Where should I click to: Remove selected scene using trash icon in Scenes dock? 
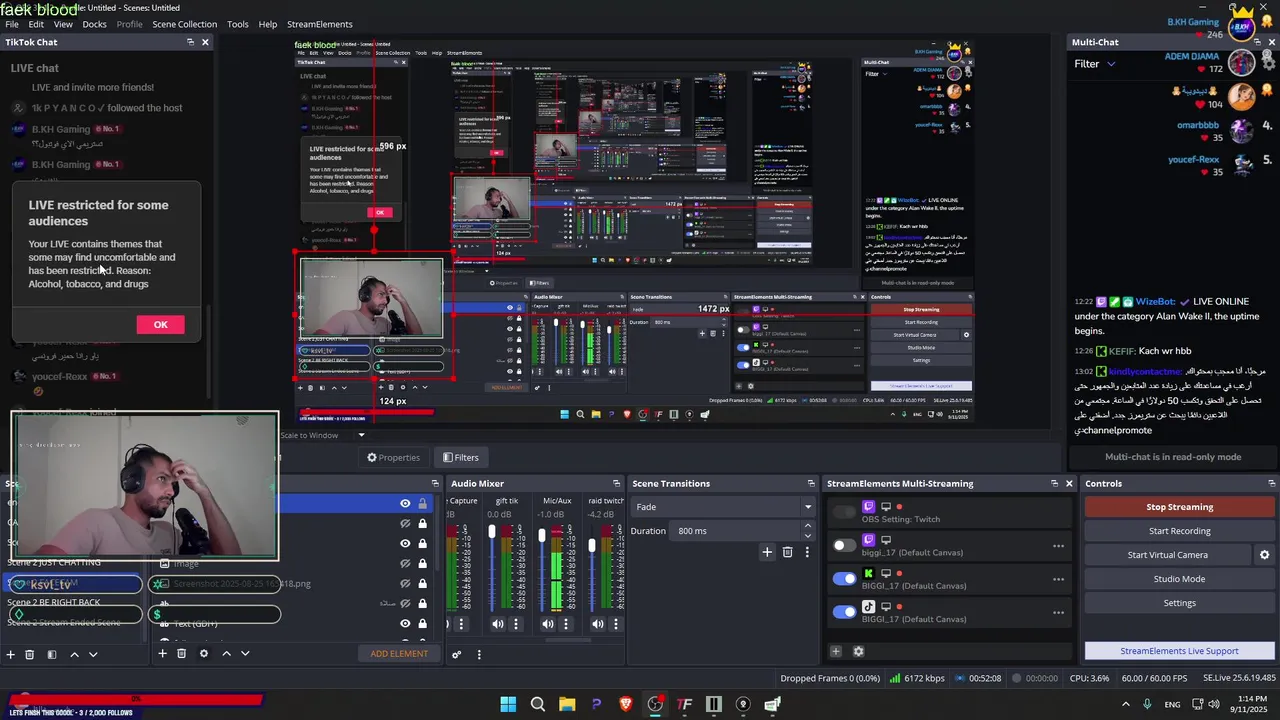pos(30,654)
